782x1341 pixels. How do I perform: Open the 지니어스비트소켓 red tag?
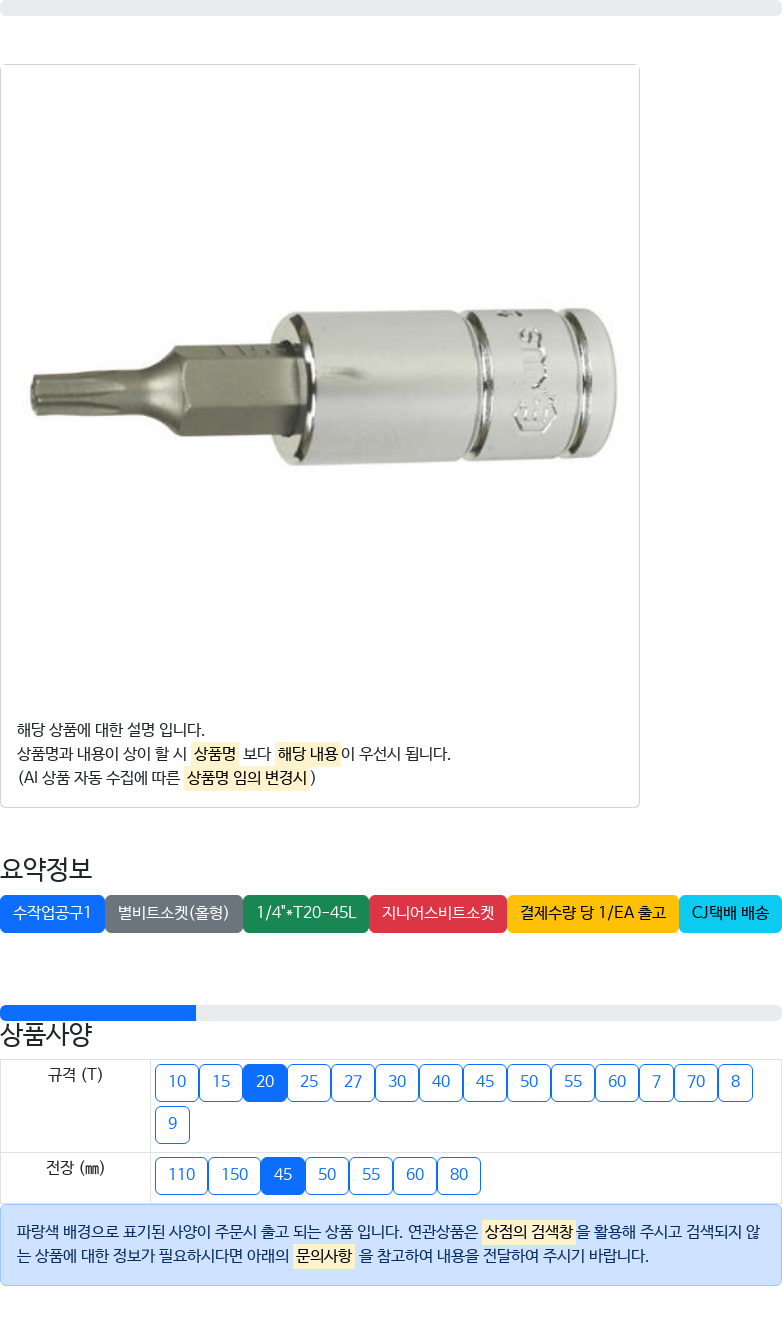click(438, 913)
